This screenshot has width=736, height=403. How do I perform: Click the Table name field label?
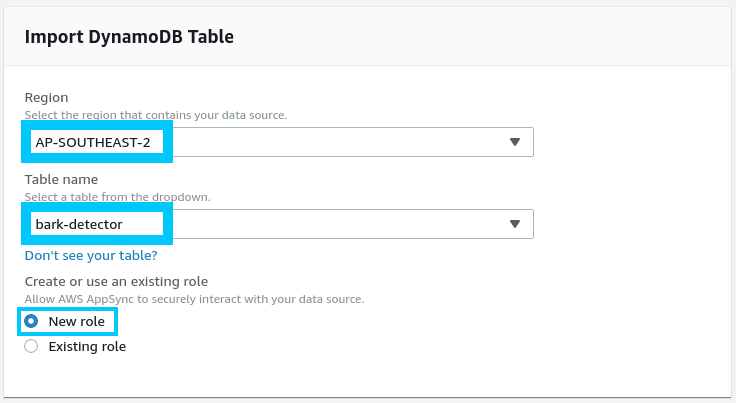[62, 180]
